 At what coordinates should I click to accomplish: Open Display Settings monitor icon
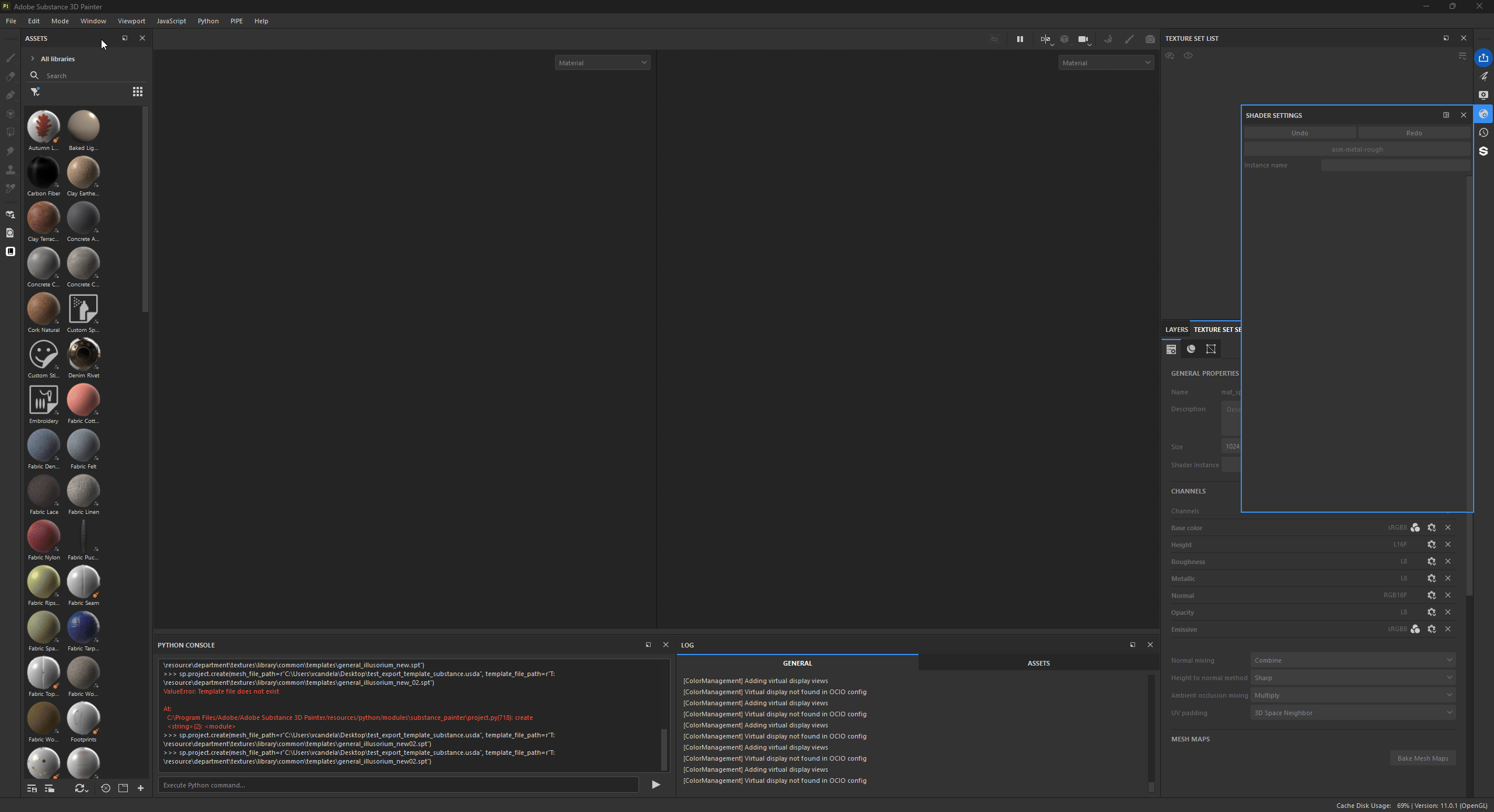(1483, 95)
